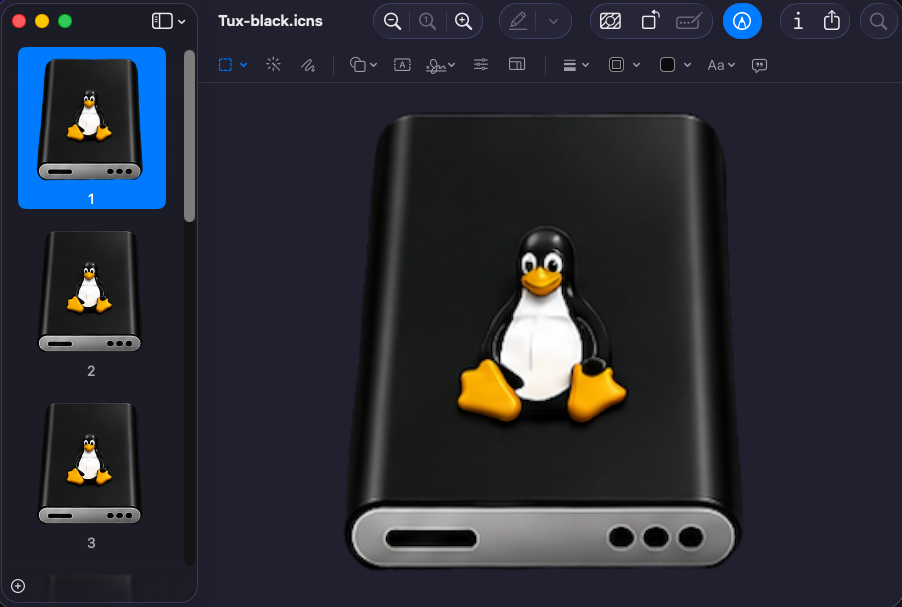Click the Search magnifier icon
The width and height of the screenshot is (902, 607).
coord(878,21)
